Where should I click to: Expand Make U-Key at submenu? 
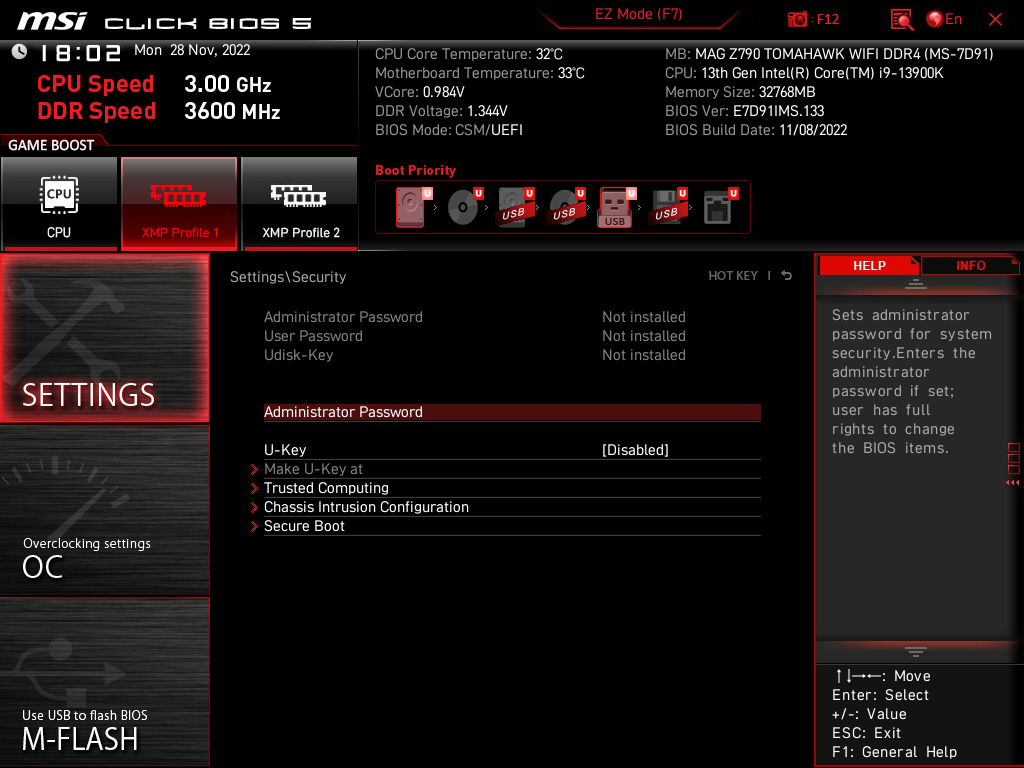coord(512,469)
